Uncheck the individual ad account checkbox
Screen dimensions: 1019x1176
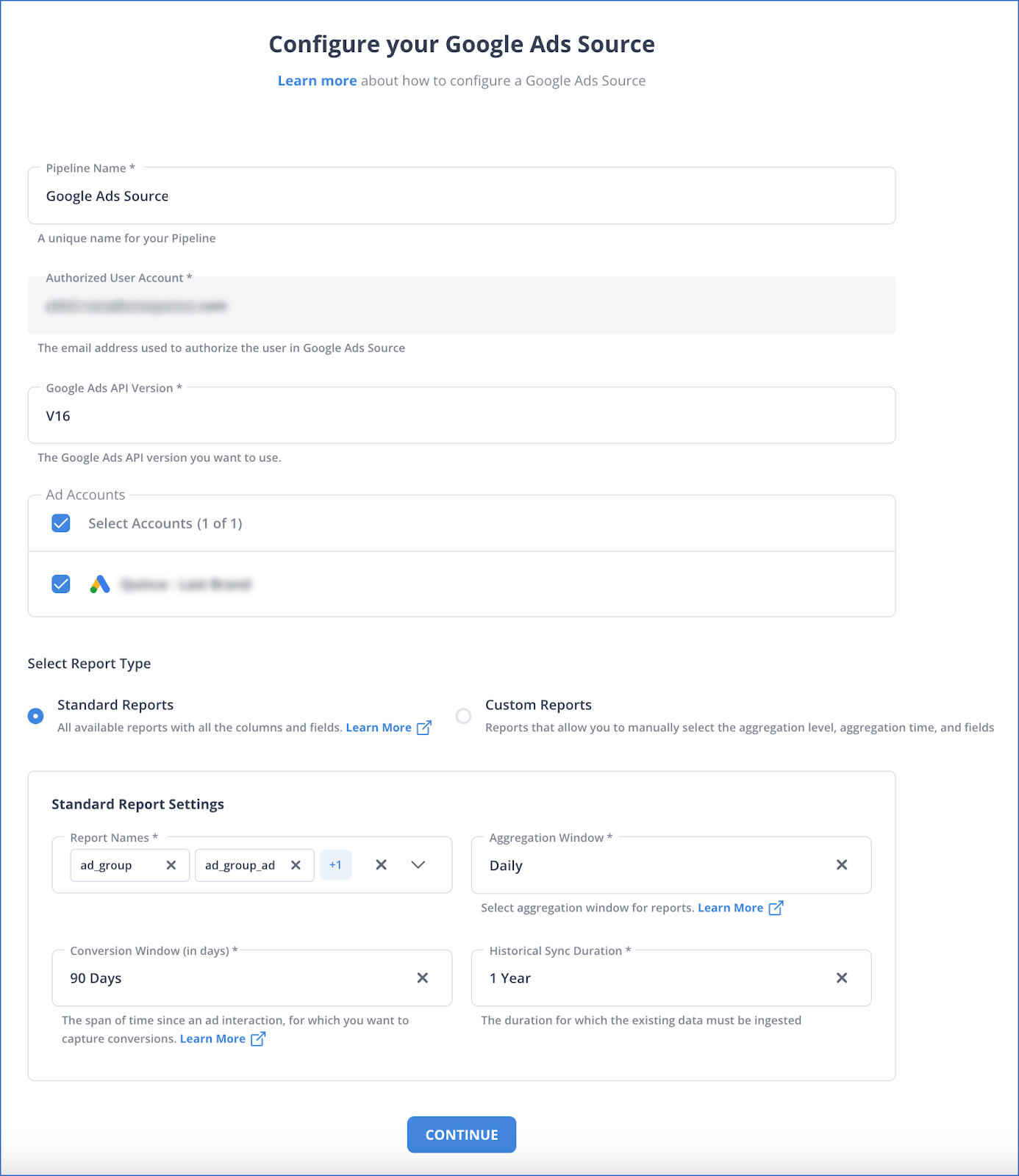[61, 584]
